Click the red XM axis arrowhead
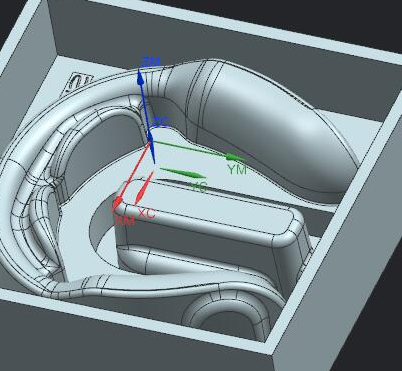The image size is (402, 371). click(x=118, y=203)
